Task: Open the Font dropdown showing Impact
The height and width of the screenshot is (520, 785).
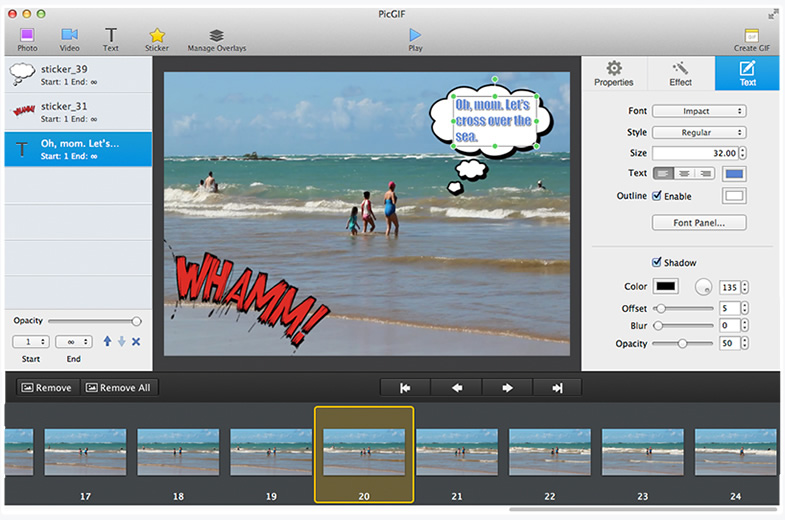Action: [699, 111]
